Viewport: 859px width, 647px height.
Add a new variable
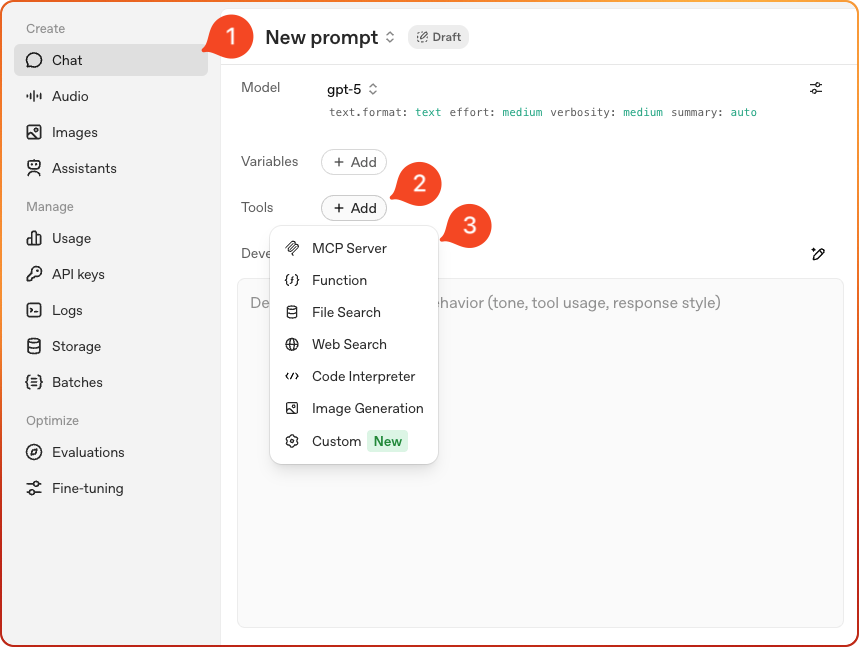click(354, 162)
